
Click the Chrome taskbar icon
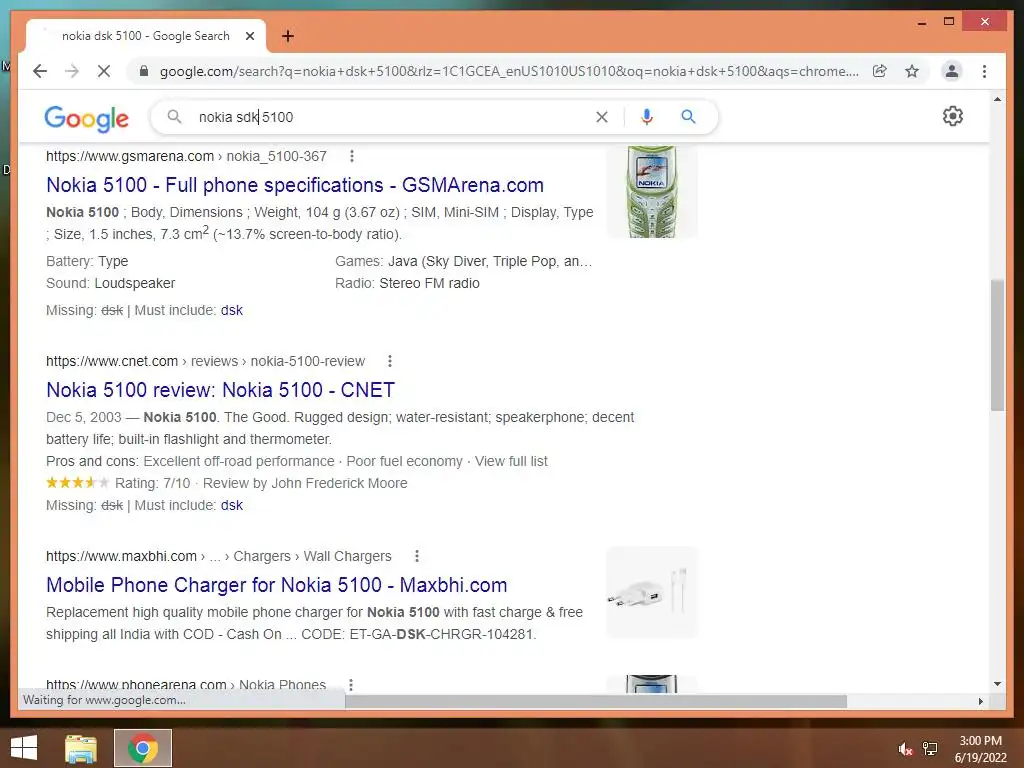[143, 748]
